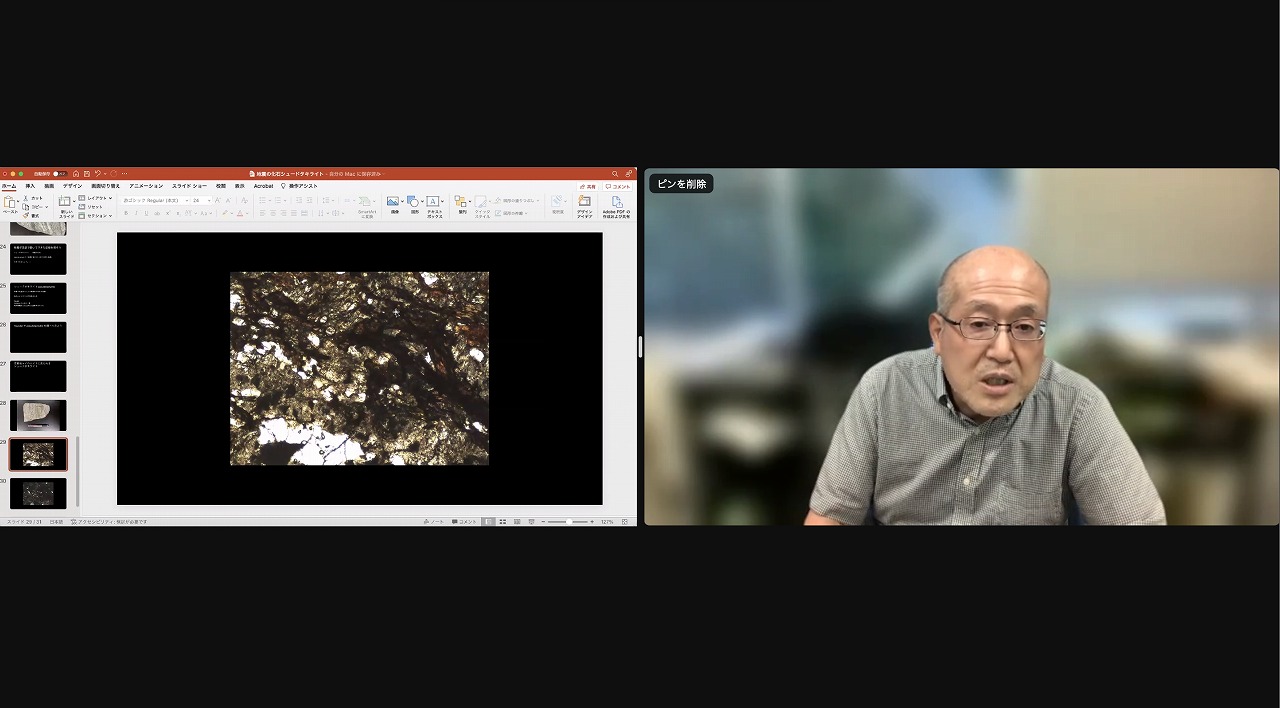Click the language indicator in status bar
Image resolution: width=1280 pixels, height=708 pixels.
pyautogui.click(x=56, y=522)
